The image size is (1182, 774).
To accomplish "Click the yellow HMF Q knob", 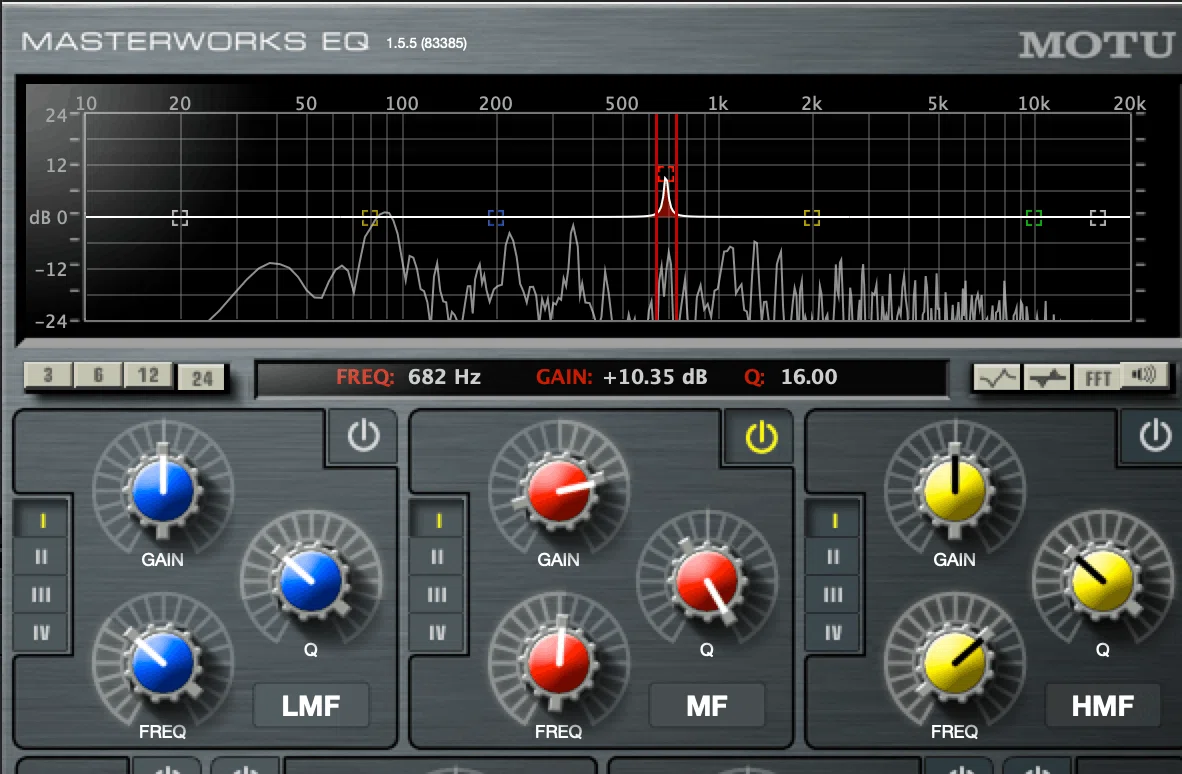I will click(x=1103, y=580).
